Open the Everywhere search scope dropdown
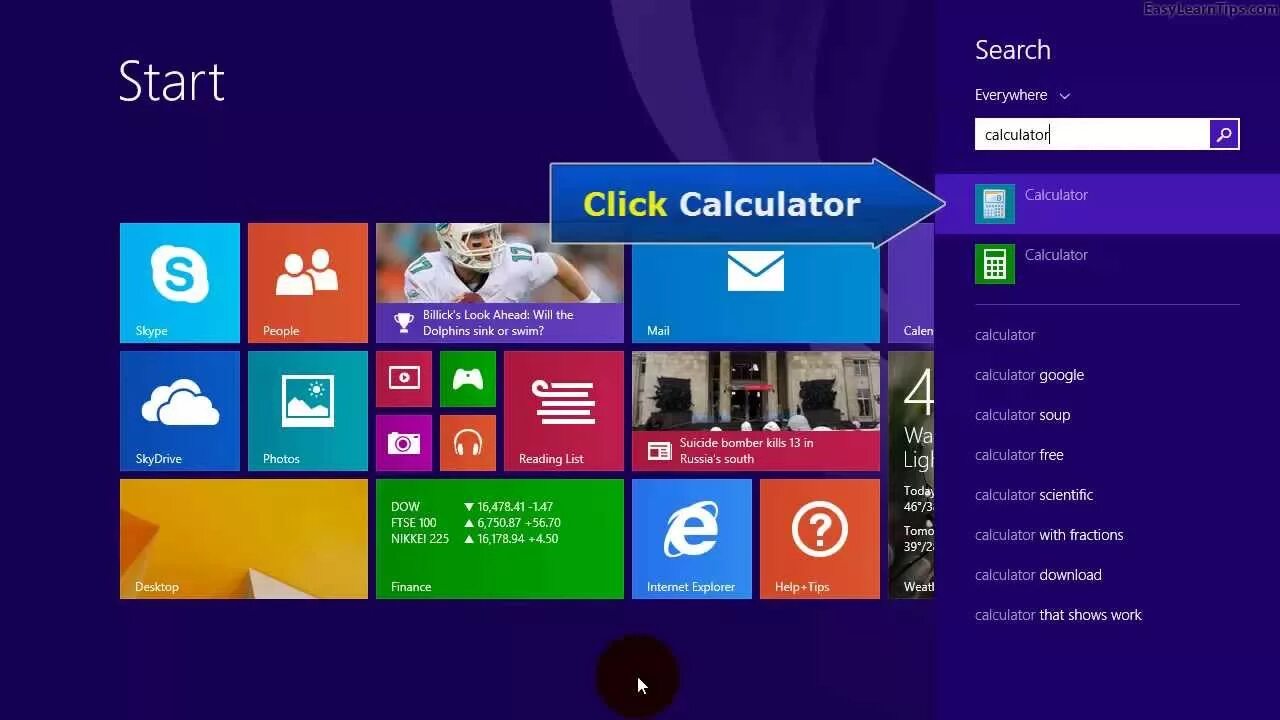The image size is (1280, 720). (x=1022, y=95)
